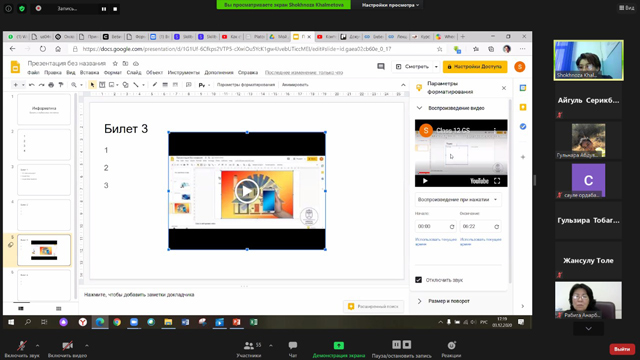Open Google Tasks in the side panel
Viewport: 640px width, 360px height.
tap(523, 127)
